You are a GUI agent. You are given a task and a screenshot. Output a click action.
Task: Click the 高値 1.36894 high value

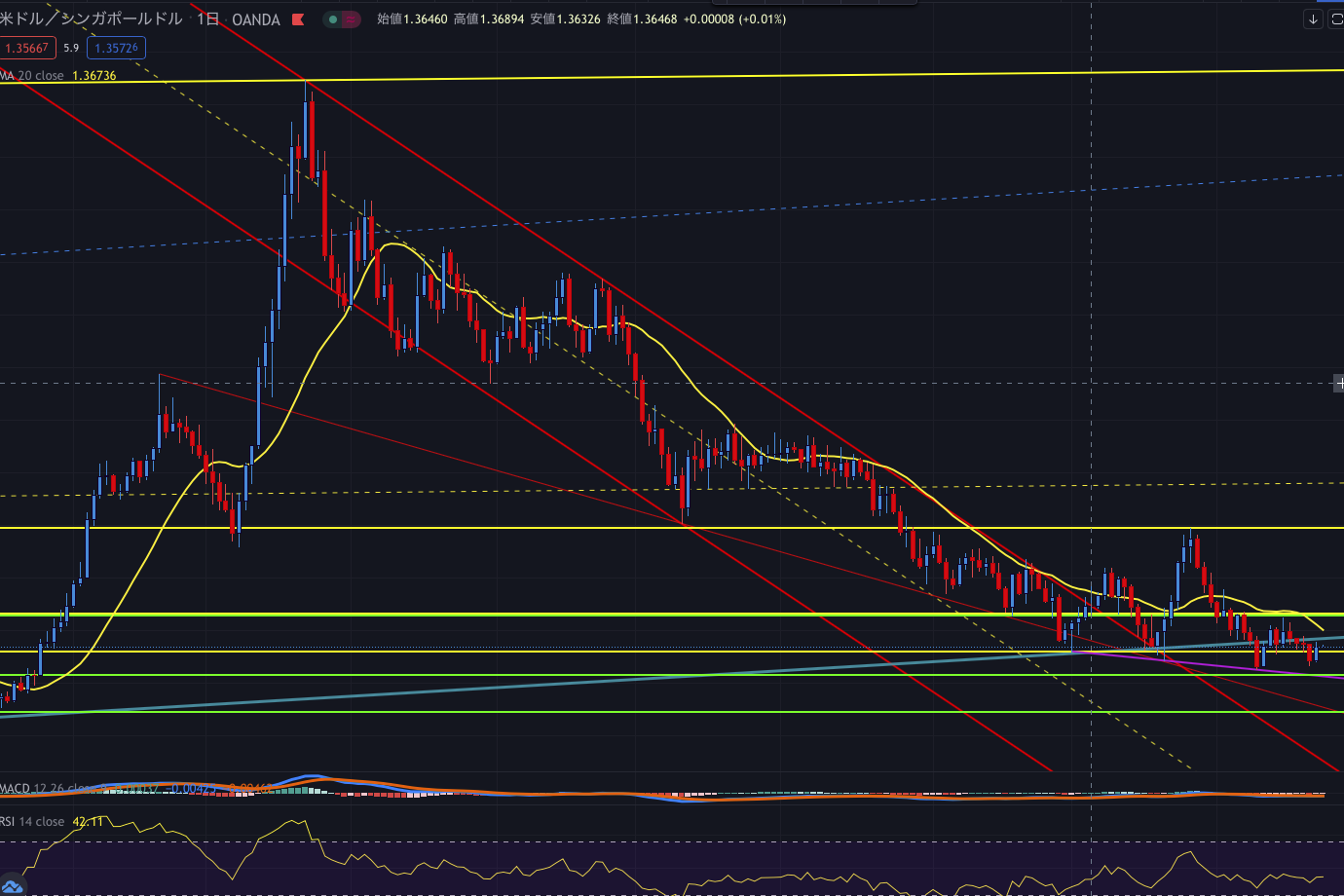coord(489,19)
